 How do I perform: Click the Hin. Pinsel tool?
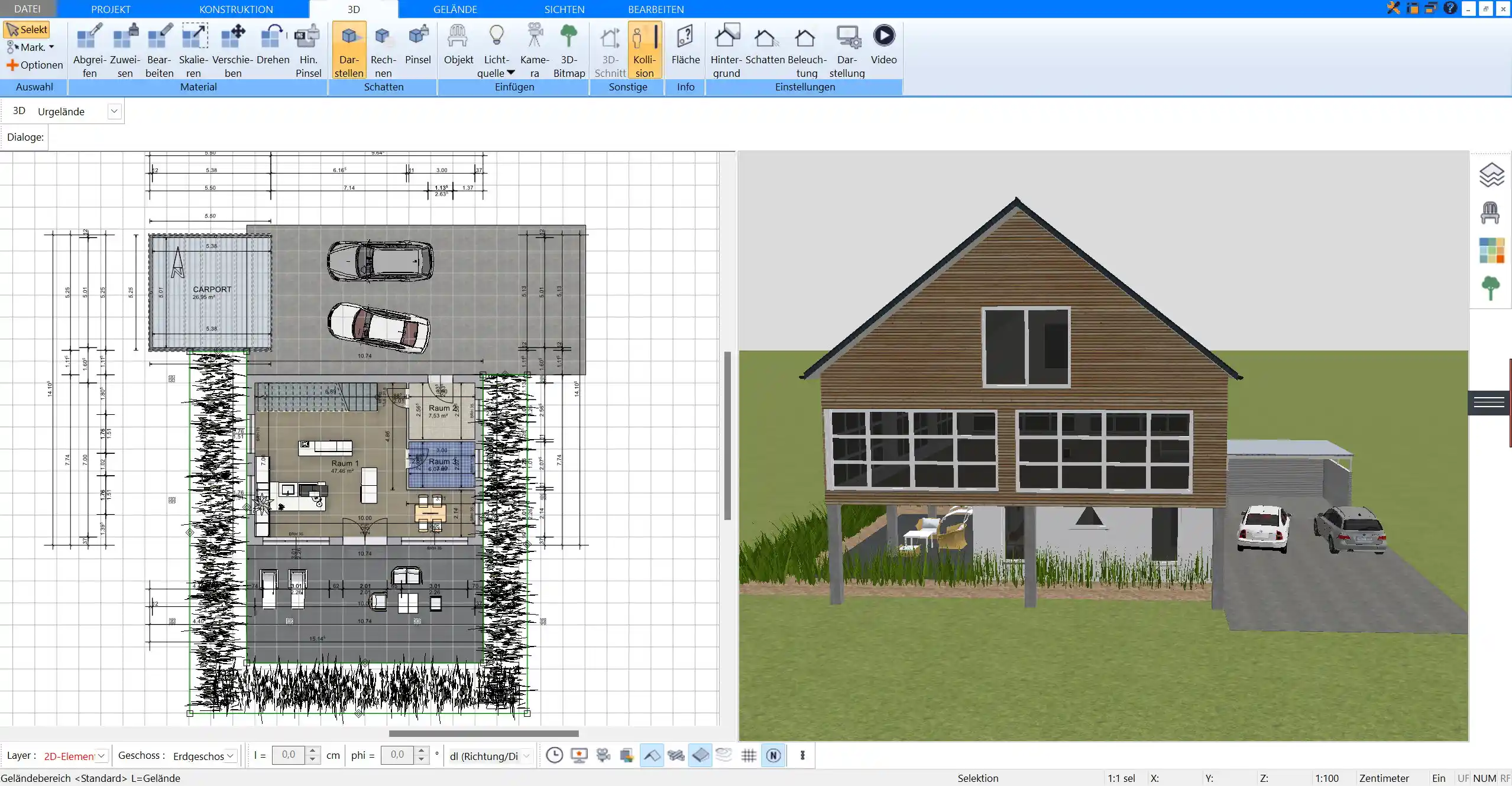[308, 50]
